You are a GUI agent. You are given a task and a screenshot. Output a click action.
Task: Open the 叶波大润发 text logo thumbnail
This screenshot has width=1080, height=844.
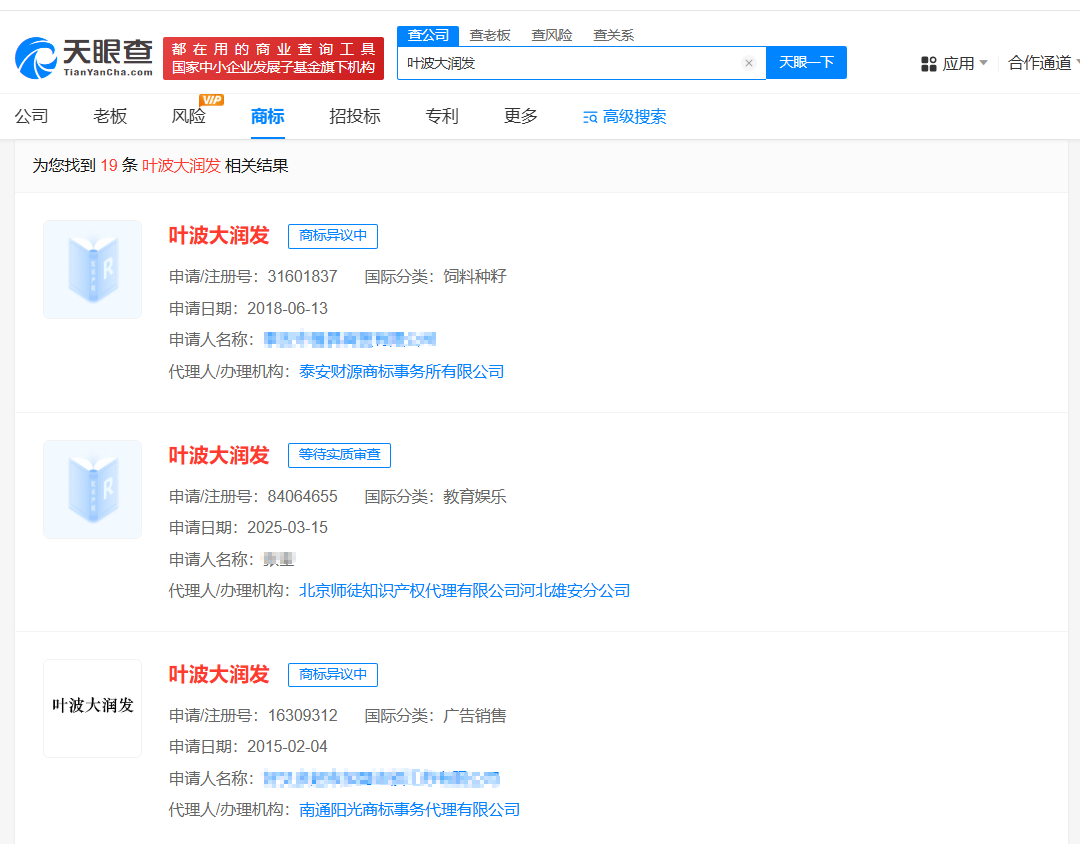point(92,708)
